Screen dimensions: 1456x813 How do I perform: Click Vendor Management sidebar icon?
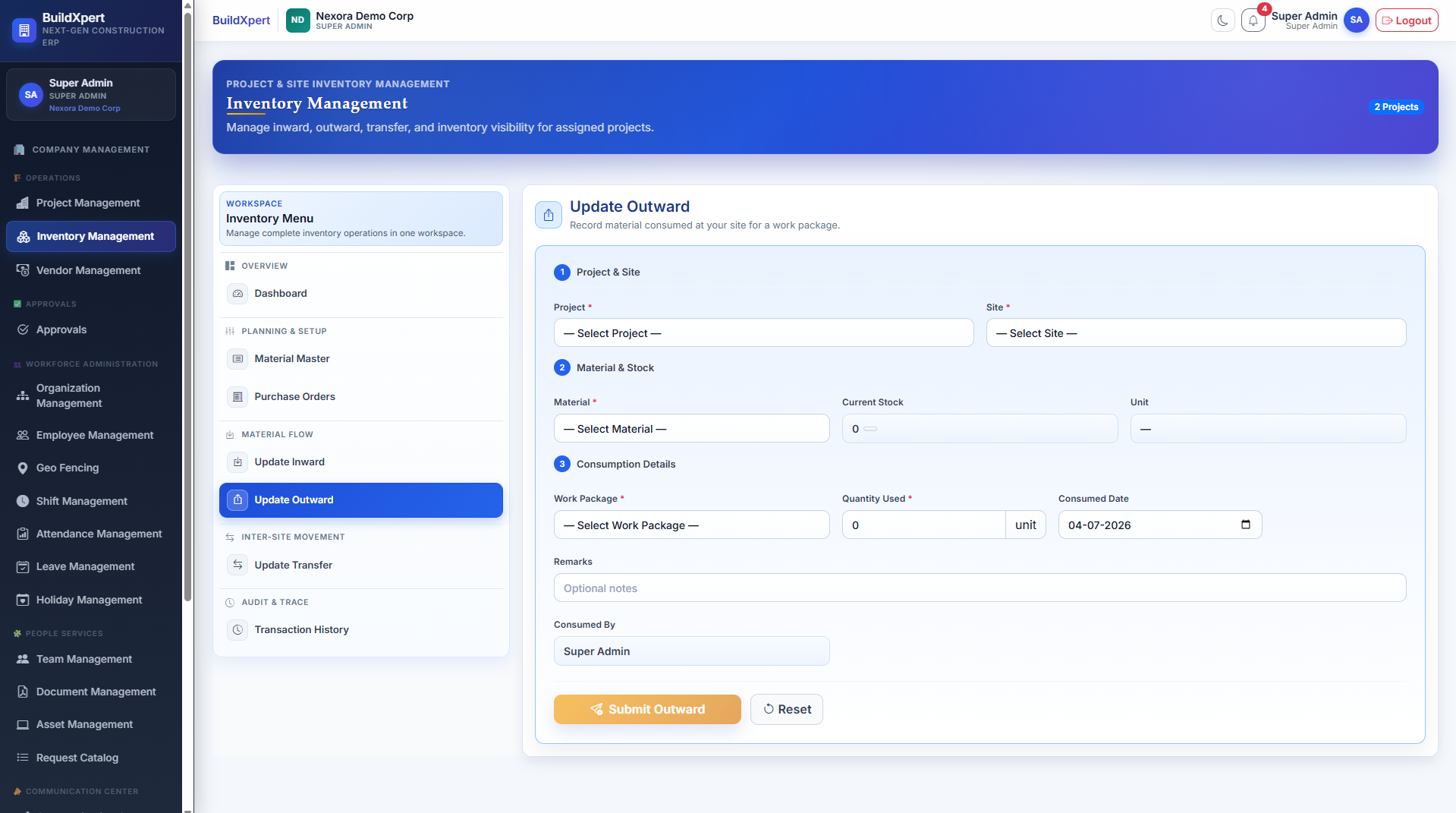click(x=23, y=270)
